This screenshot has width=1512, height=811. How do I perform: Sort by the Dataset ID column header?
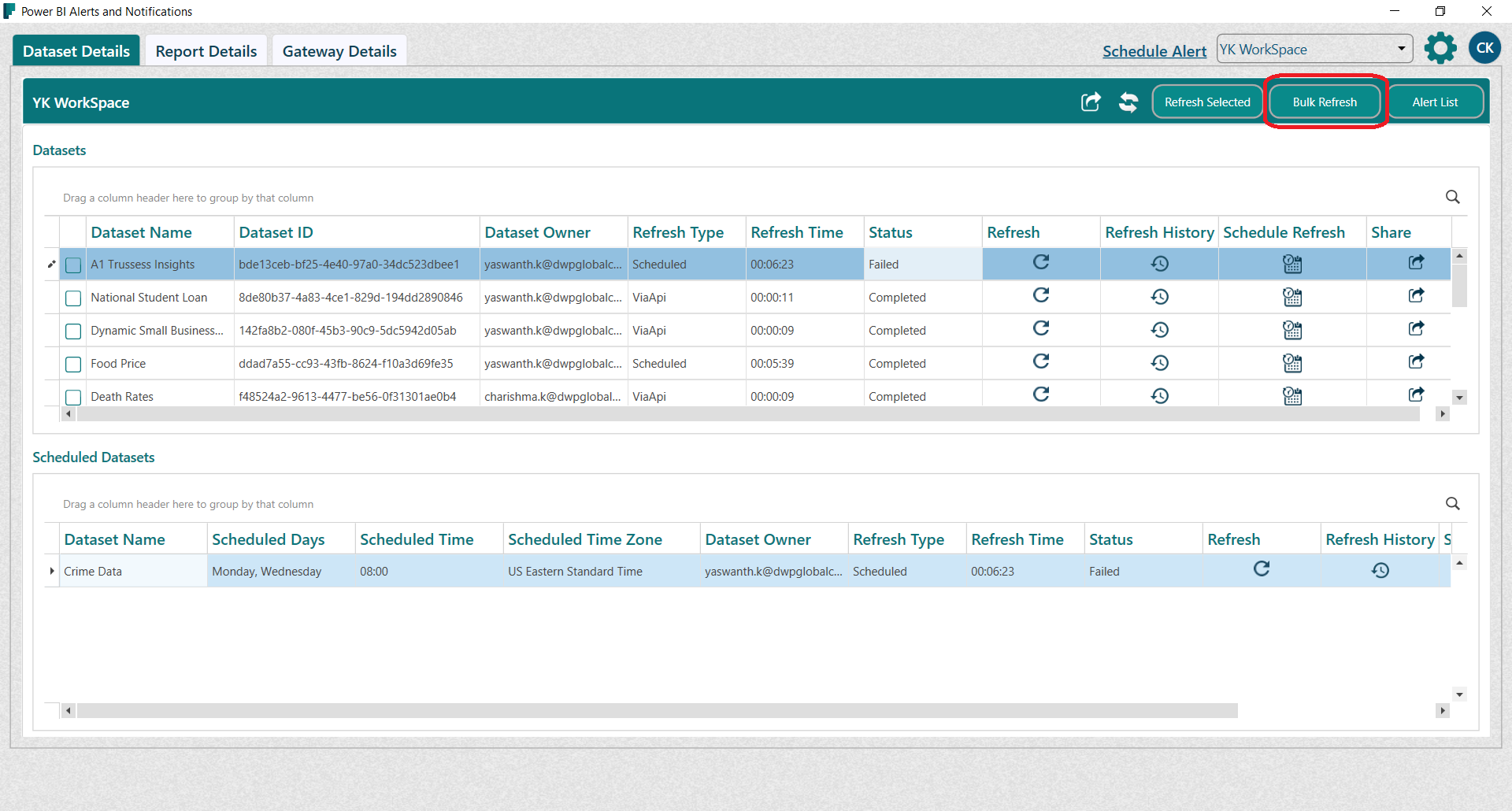tap(357, 232)
